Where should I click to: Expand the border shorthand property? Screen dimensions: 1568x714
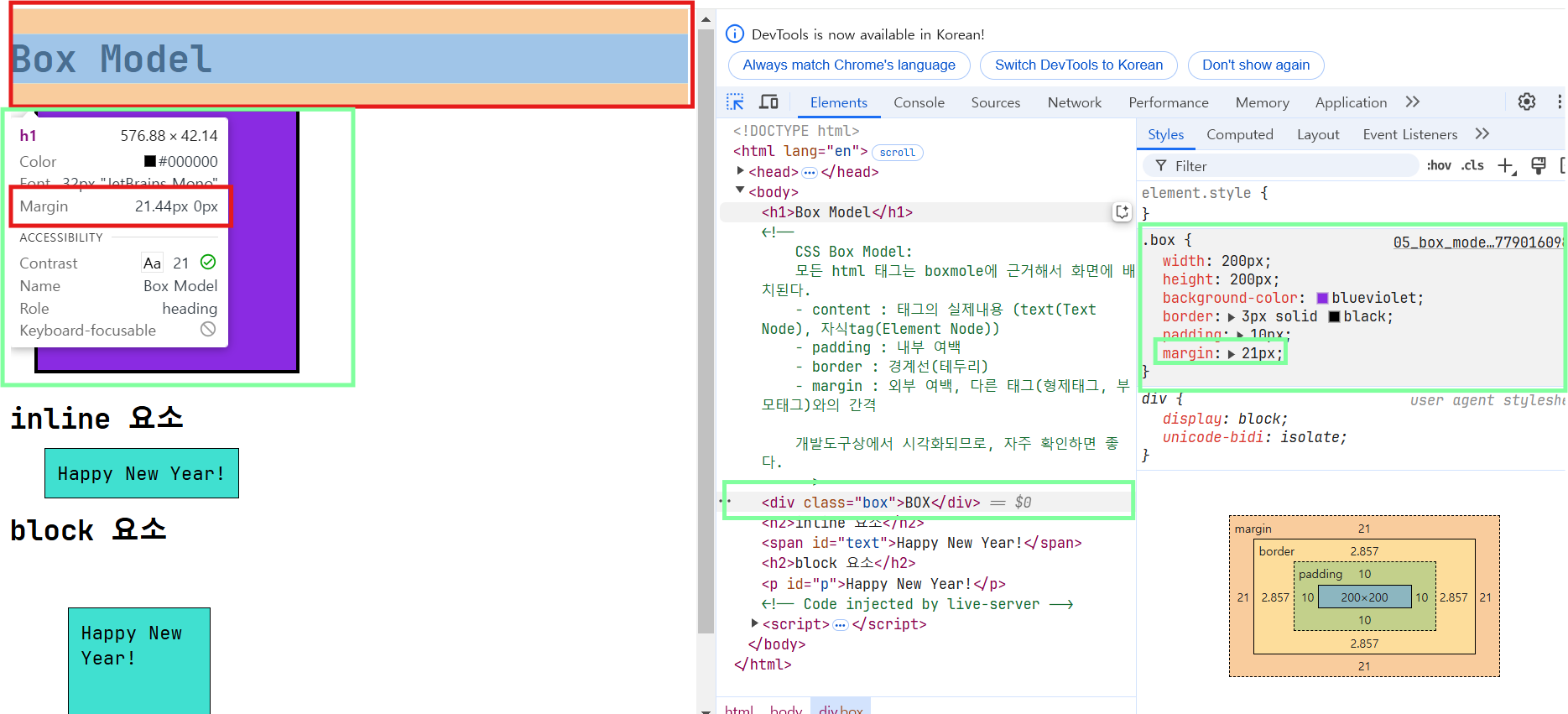(1232, 317)
